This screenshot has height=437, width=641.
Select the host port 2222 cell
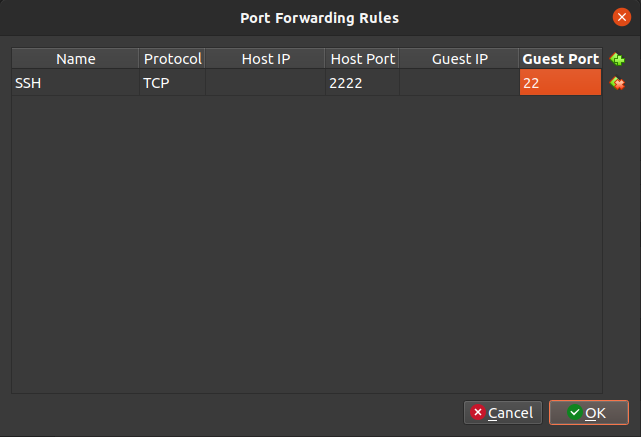pos(361,83)
